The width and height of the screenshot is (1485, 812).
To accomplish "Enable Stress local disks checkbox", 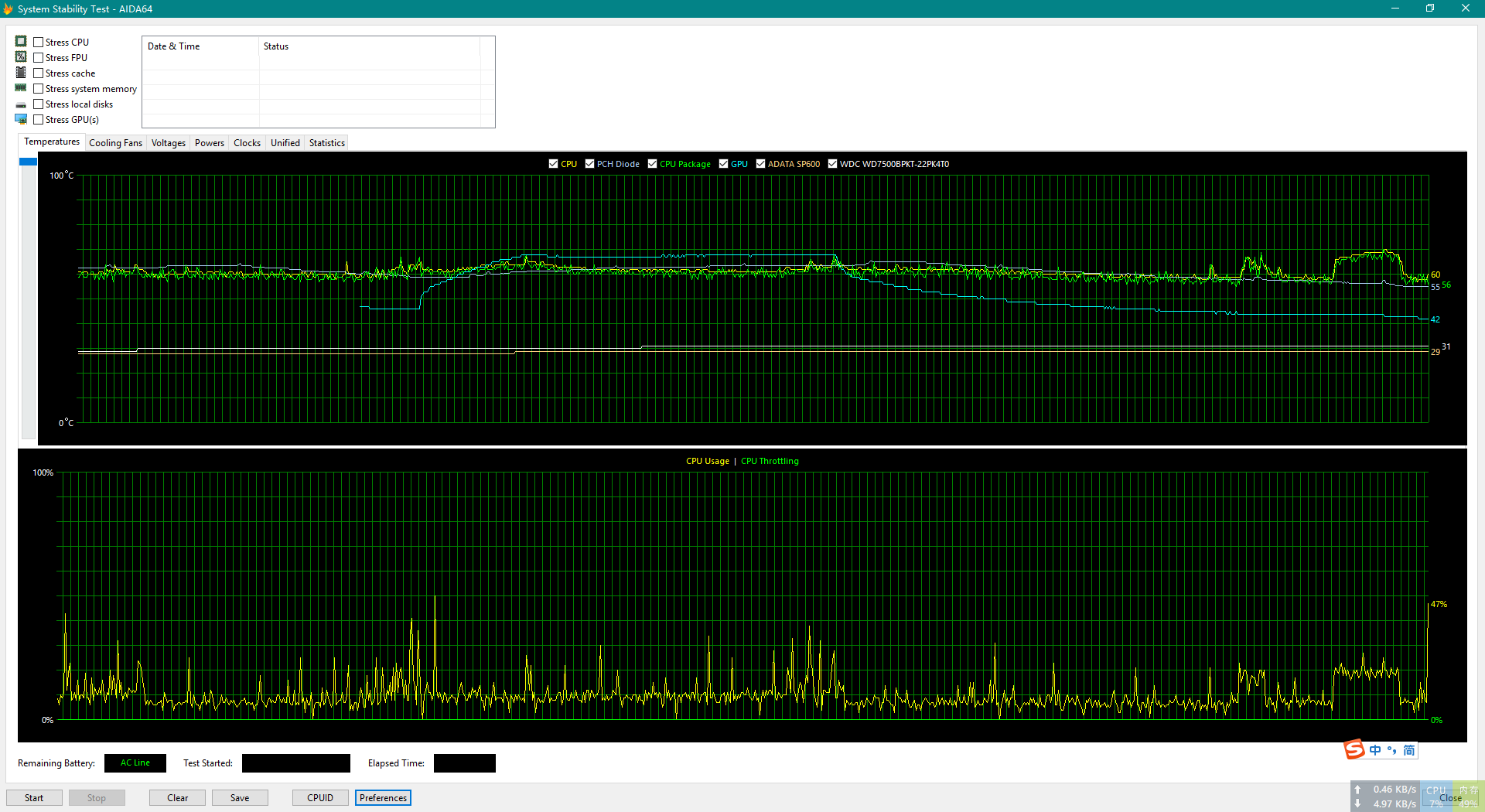I will pyautogui.click(x=39, y=104).
